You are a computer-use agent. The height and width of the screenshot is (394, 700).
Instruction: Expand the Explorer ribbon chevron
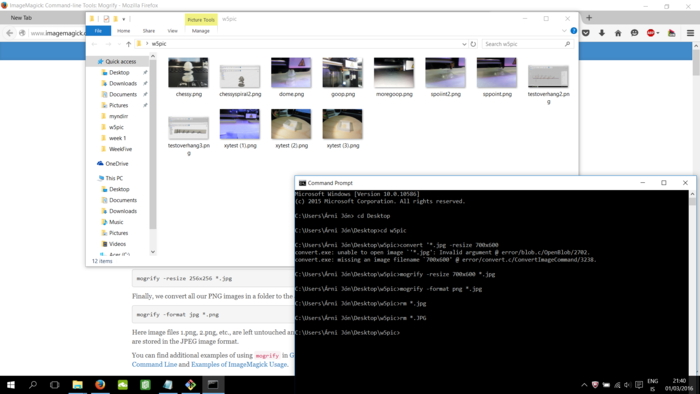(564, 31)
